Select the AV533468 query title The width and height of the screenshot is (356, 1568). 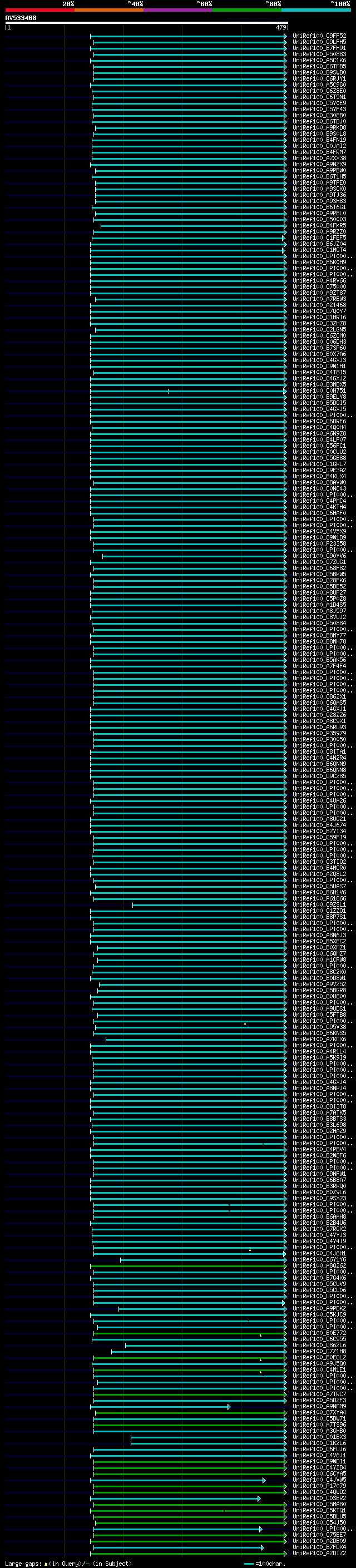coord(21,18)
